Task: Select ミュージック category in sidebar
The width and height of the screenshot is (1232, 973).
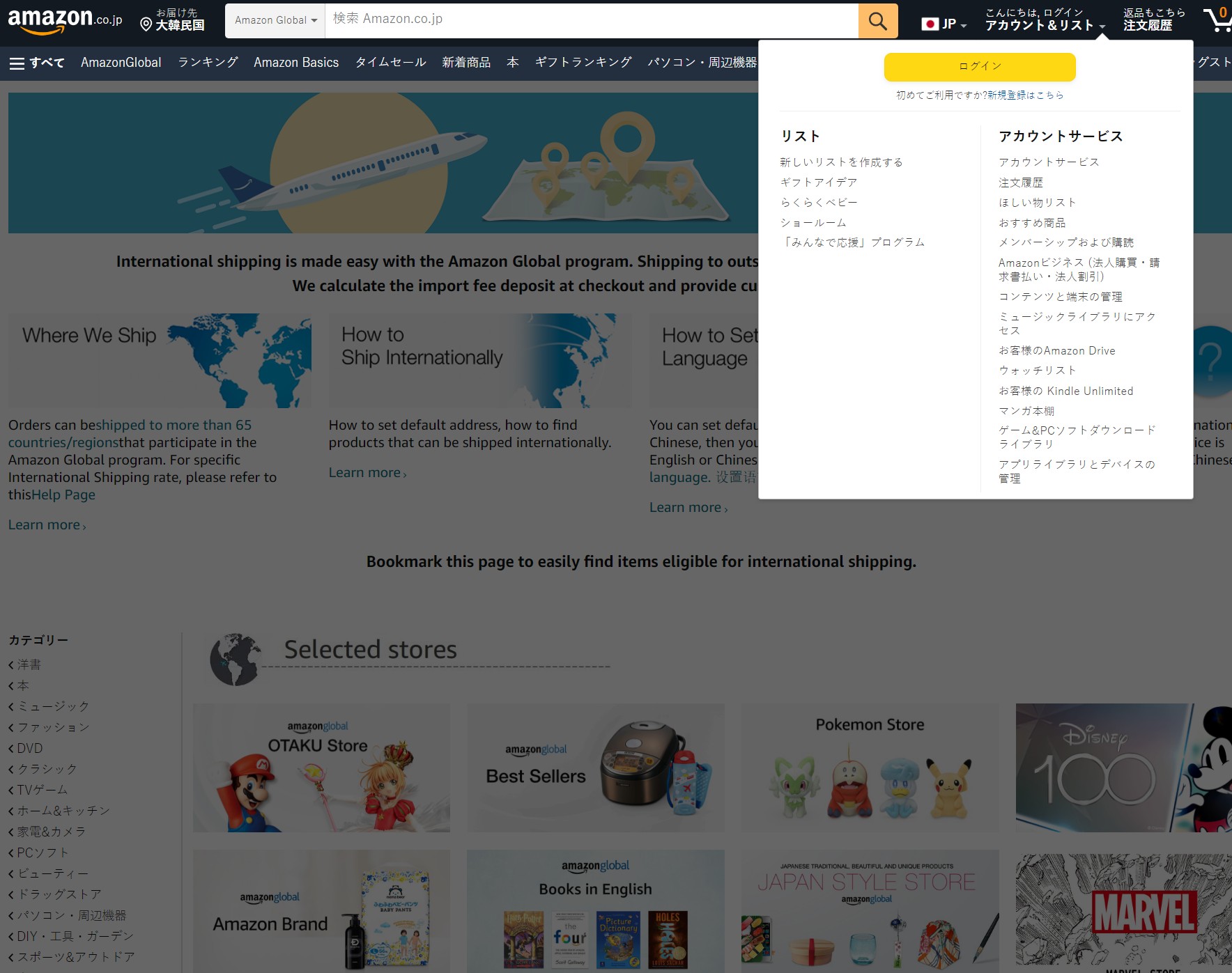Action: click(53, 707)
